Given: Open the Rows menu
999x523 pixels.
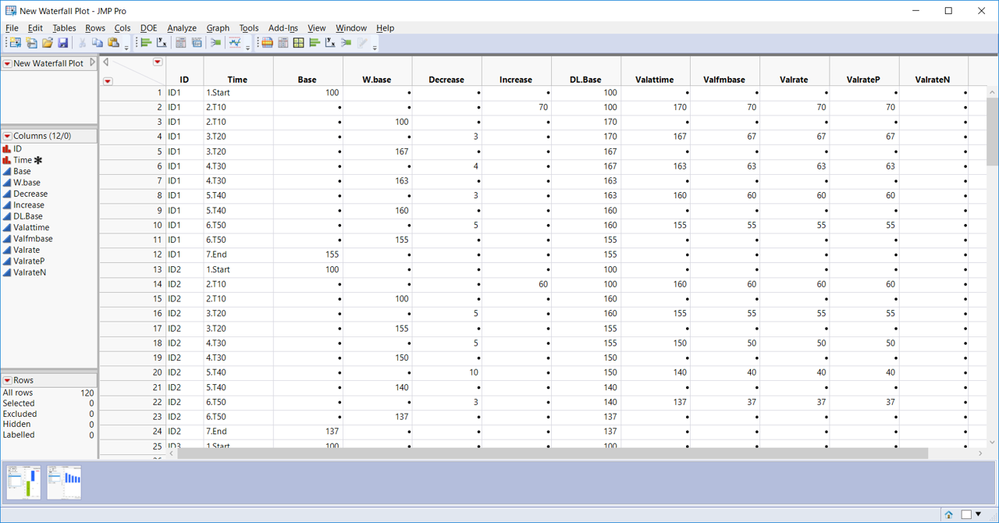Looking at the screenshot, I should point(95,28).
